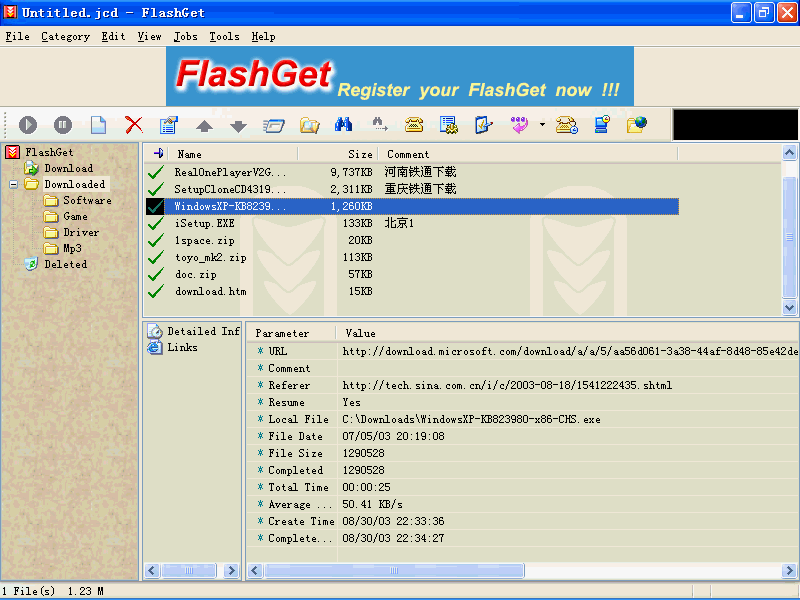Image resolution: width=800 pixels, height=600 pixels.
Task: Click the telephone-with-clock Schedule icon
Action: point(566,125)
